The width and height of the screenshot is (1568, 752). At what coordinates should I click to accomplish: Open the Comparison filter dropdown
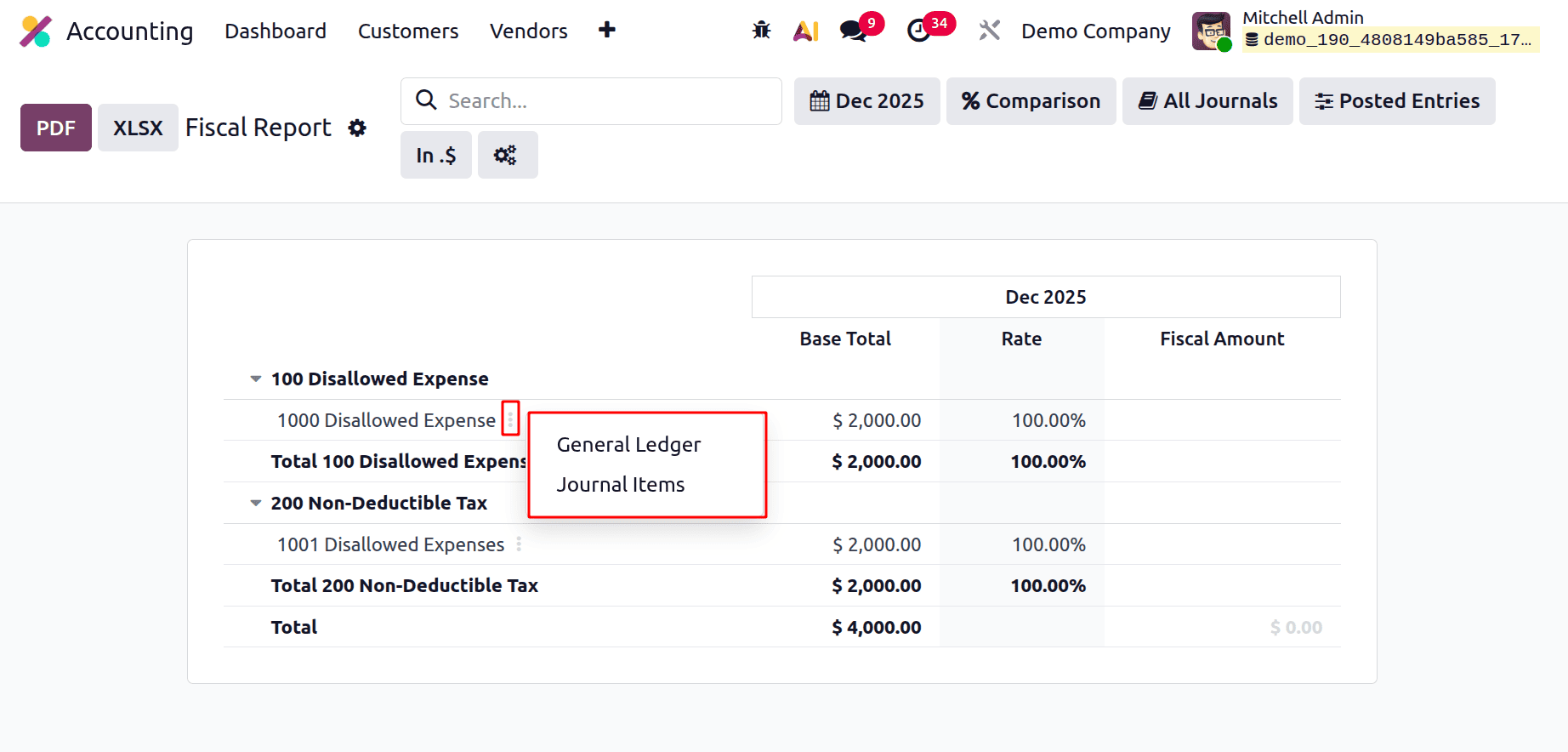(x=1031, y=101)
